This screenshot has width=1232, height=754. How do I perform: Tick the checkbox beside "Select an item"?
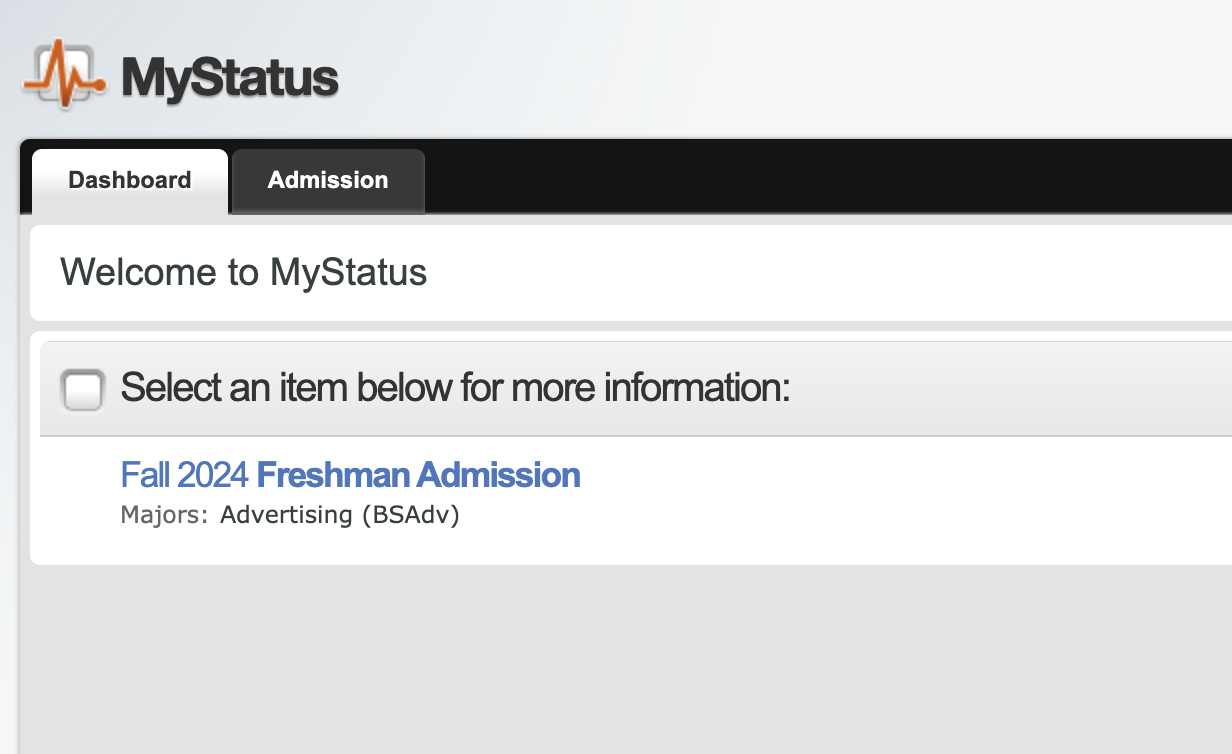[x=82, y=389]
